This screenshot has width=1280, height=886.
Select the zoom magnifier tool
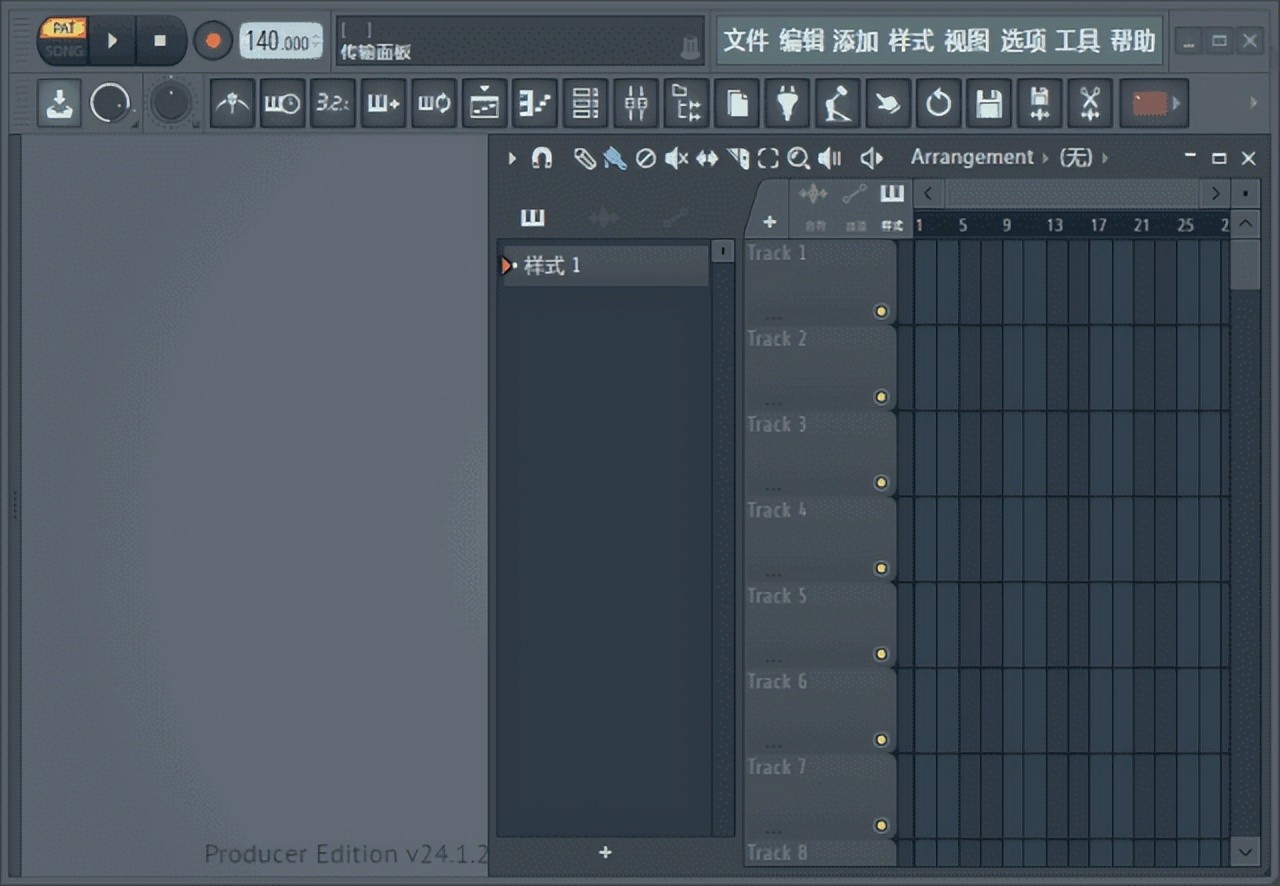[x=798, y=158]
